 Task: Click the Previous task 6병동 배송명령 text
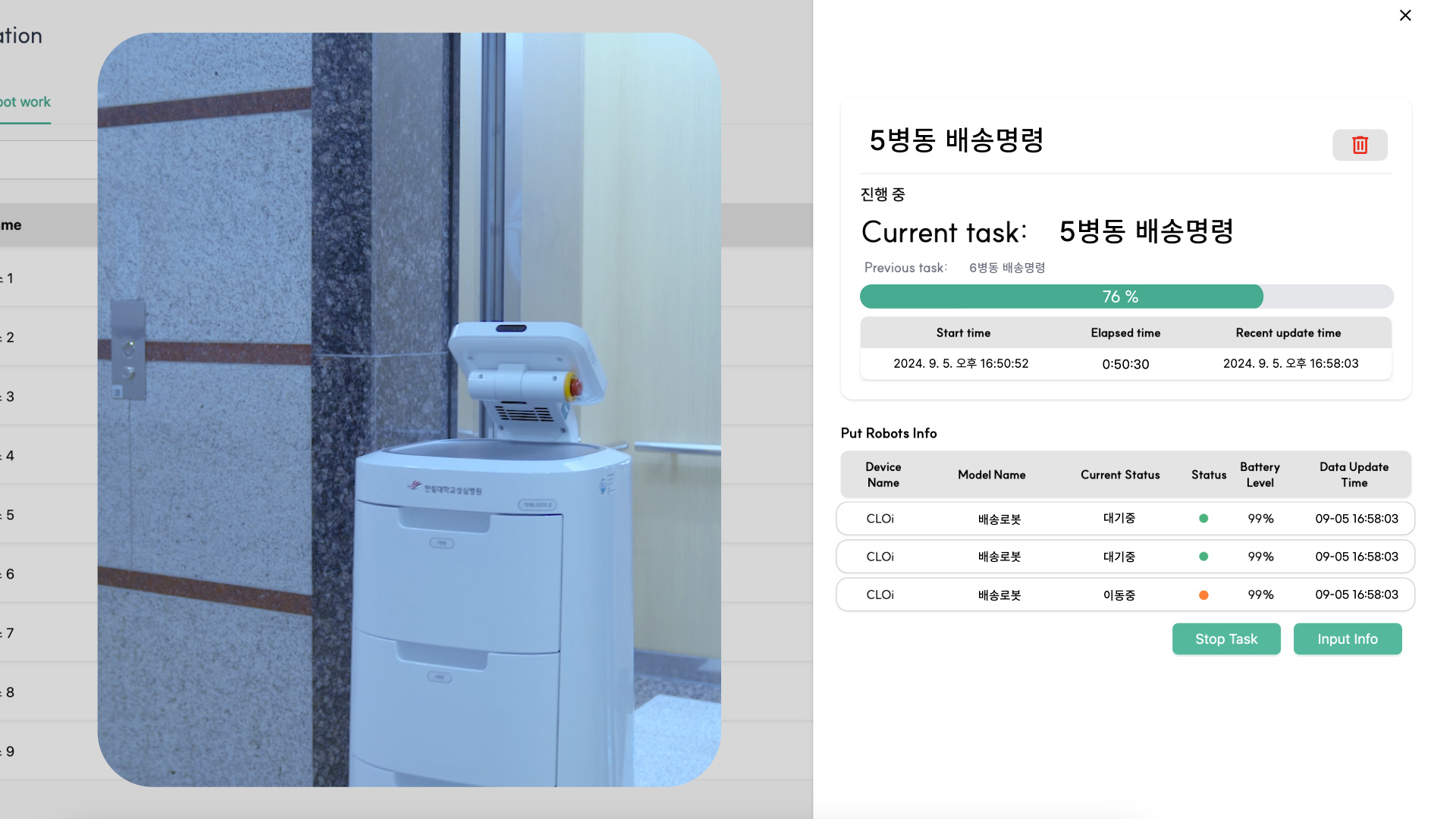pos(1006,268)
